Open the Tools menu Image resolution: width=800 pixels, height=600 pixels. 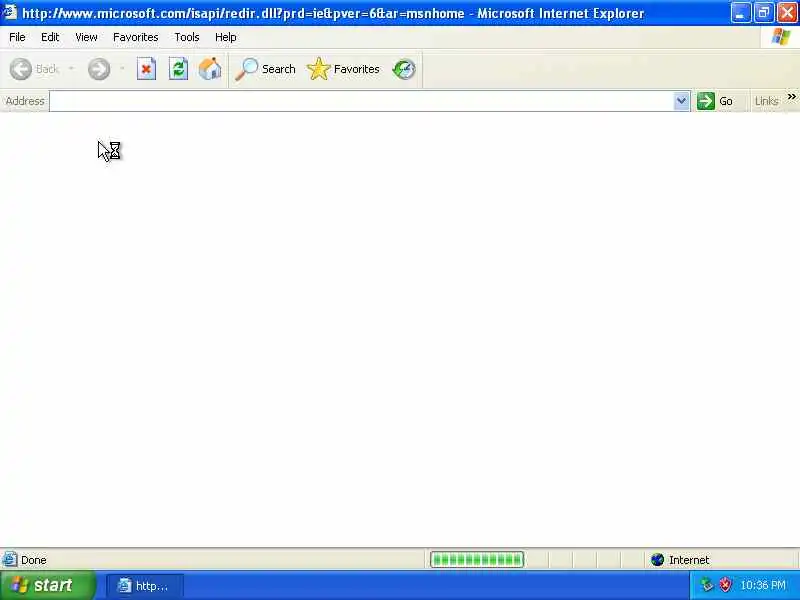pos(187,37)
